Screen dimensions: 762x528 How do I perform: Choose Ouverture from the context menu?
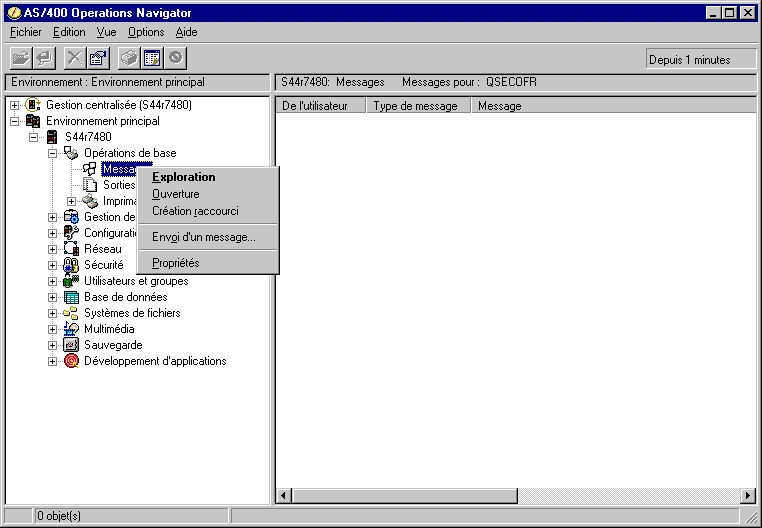pos(208,194)
